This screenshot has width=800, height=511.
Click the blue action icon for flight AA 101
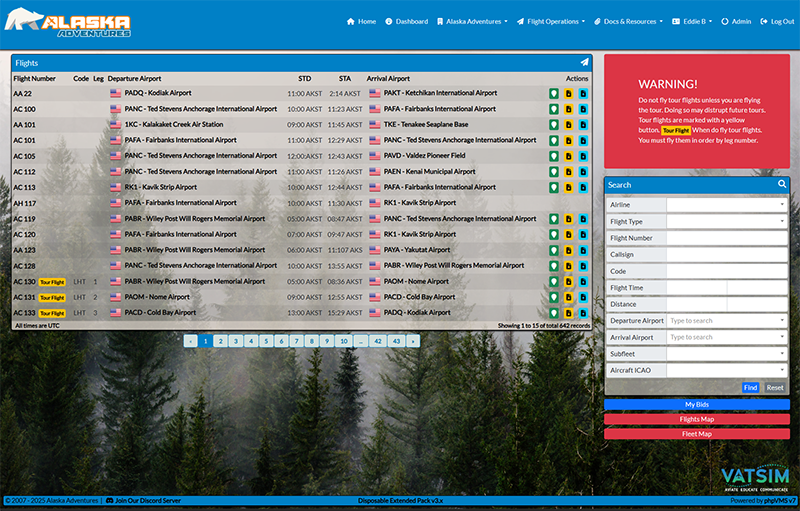coord(583,125)
